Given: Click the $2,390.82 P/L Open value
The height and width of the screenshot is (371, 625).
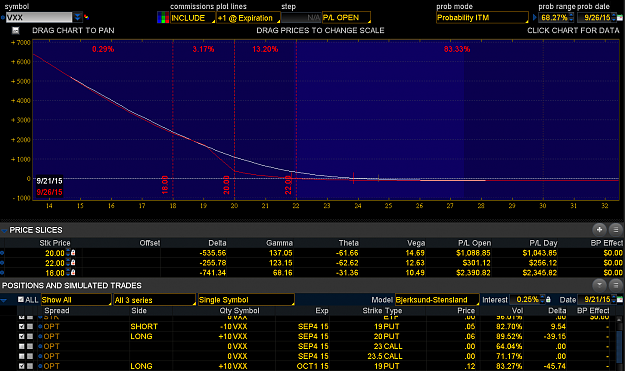Looking at the screenshot, I should click(474, 273).
